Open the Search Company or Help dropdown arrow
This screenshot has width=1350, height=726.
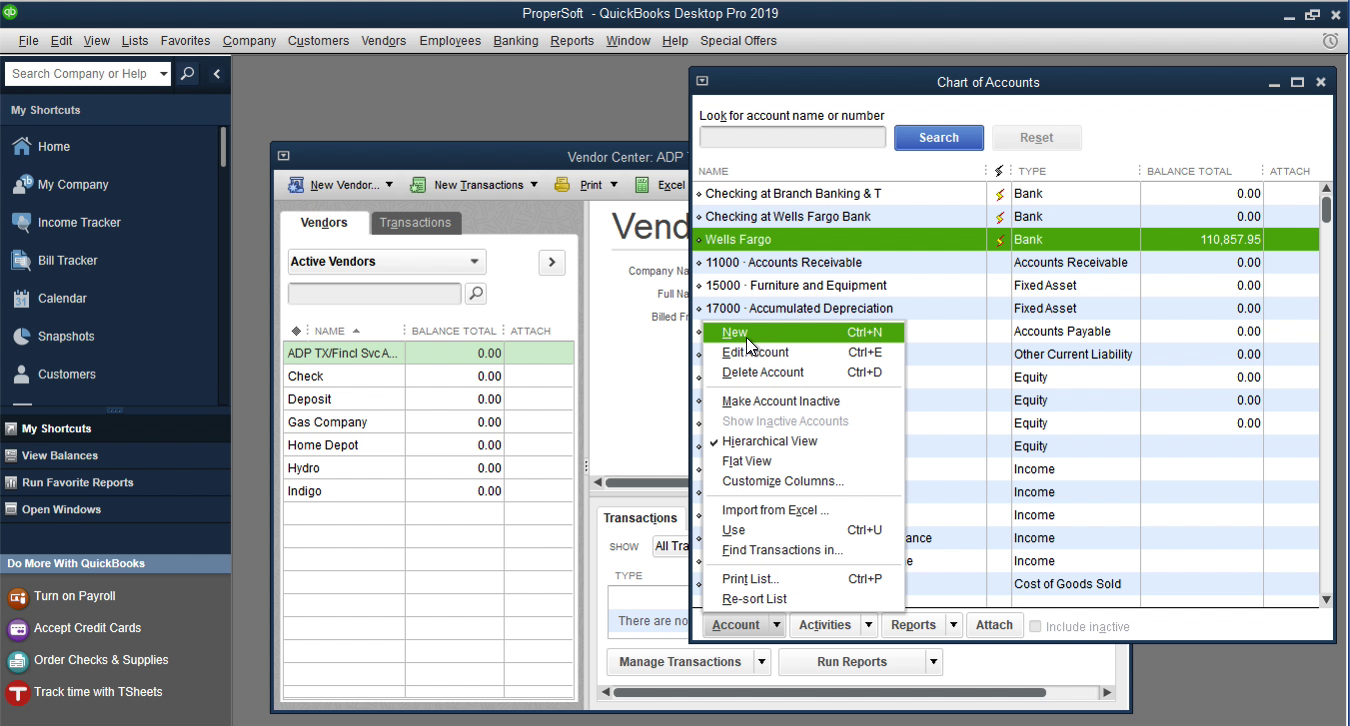(164, 74)
